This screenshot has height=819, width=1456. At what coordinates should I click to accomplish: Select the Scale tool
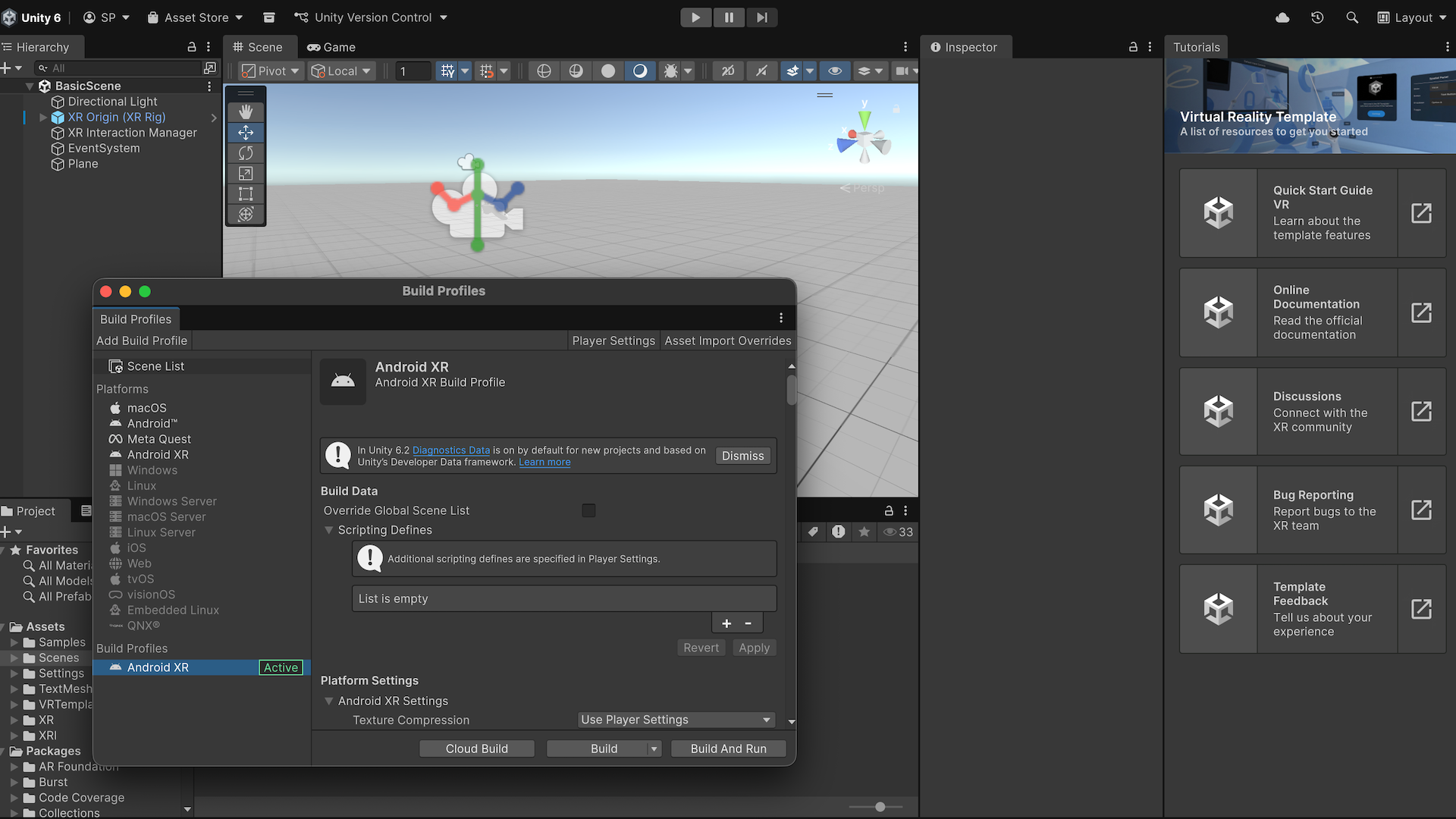coord(246,174)
